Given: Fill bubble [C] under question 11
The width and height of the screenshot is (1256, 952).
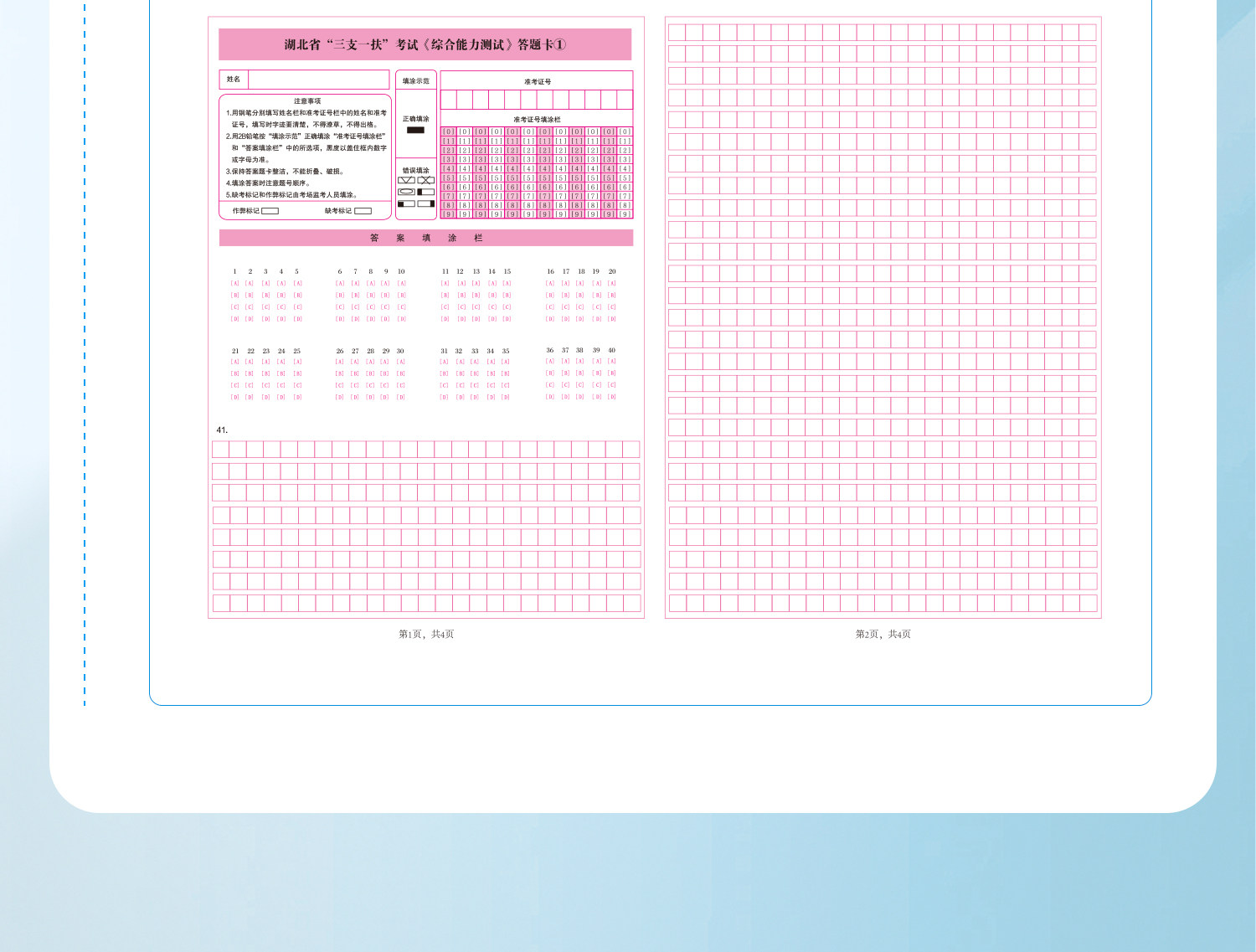Looking at the screenshot, I should pos(445,307).
